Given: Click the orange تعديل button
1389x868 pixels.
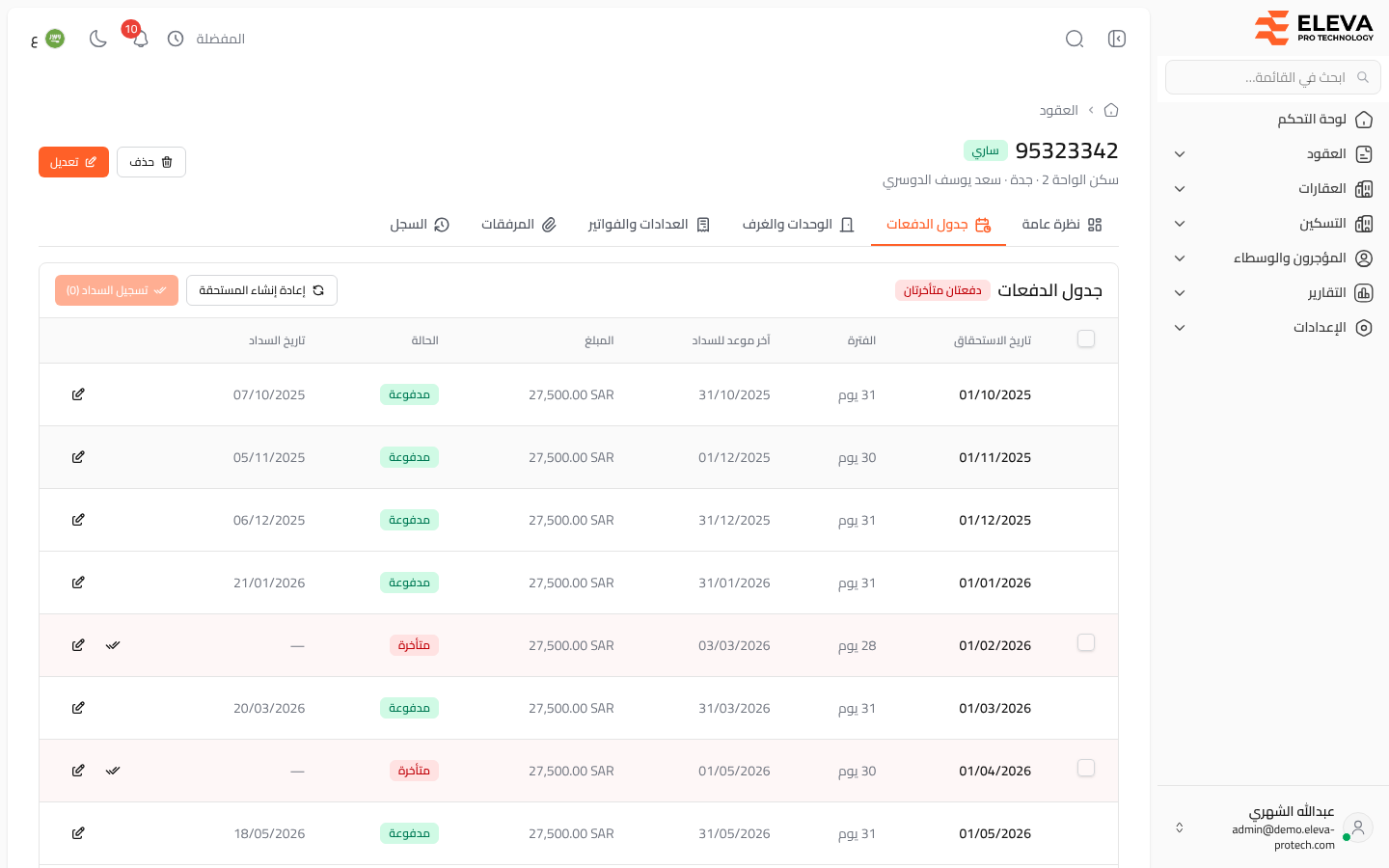Looking at the screenshot, I should pos(73,162).
